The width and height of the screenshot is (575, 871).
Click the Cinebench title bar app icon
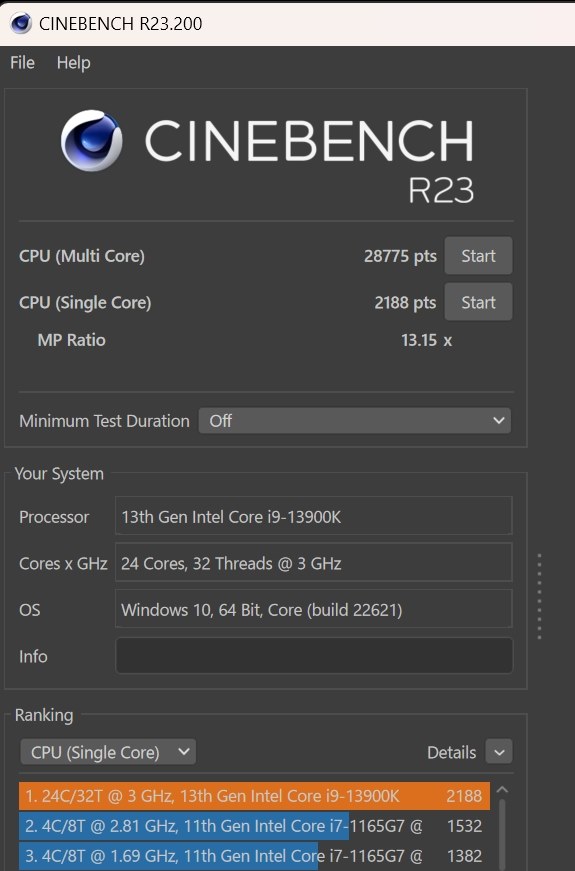[21, 23]
